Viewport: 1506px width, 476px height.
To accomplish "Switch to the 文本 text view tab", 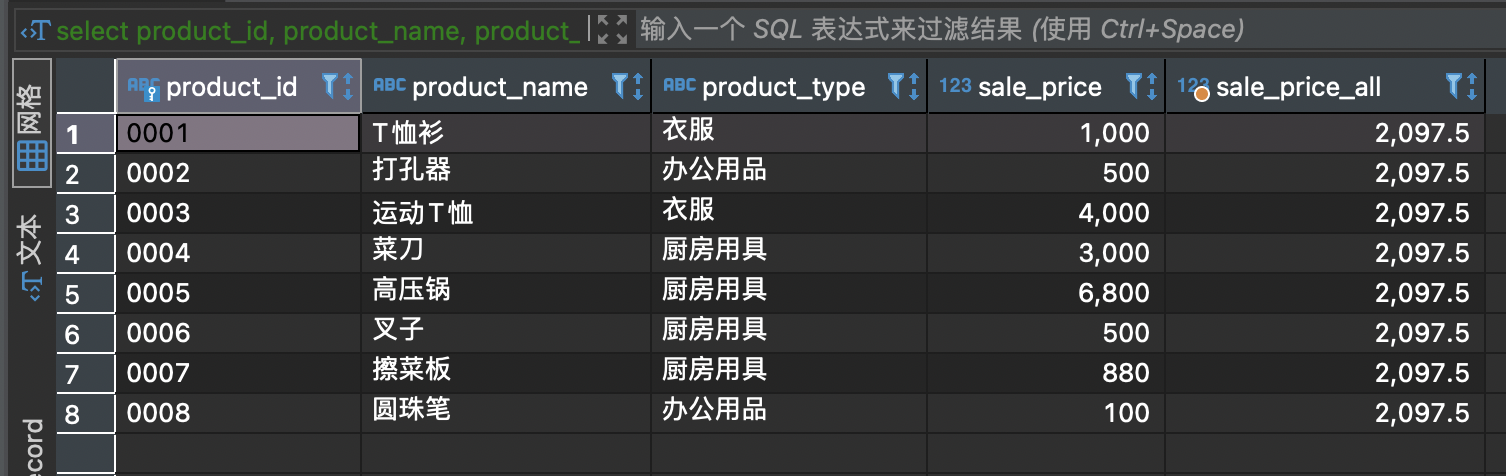I will click(x=31, y=256).
